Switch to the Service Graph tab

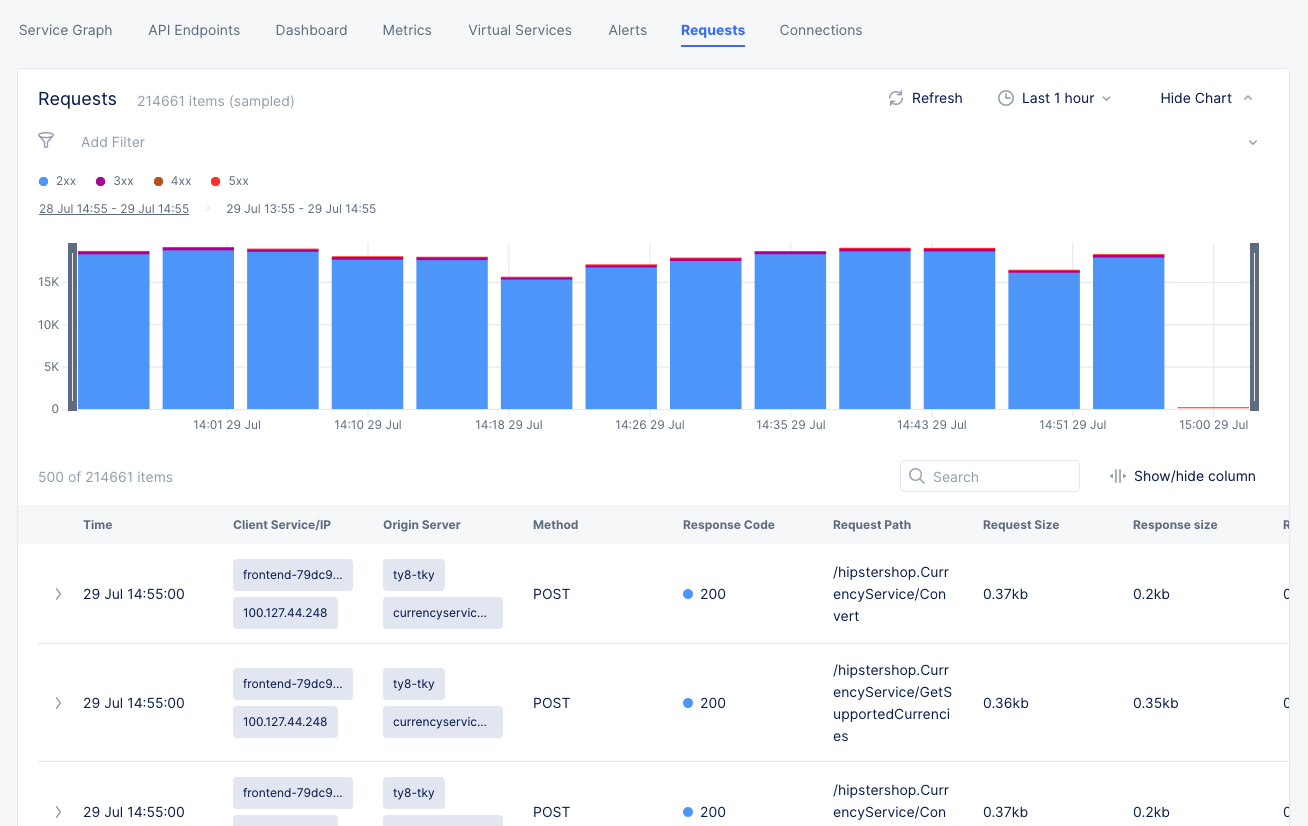tap(66, 30)
